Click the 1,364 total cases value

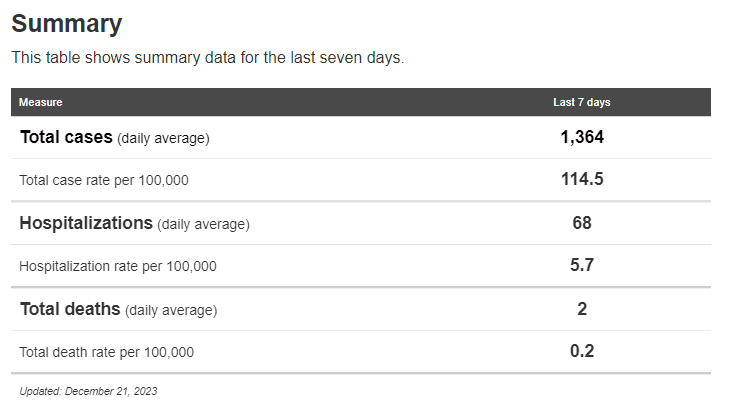coord(582,138)
